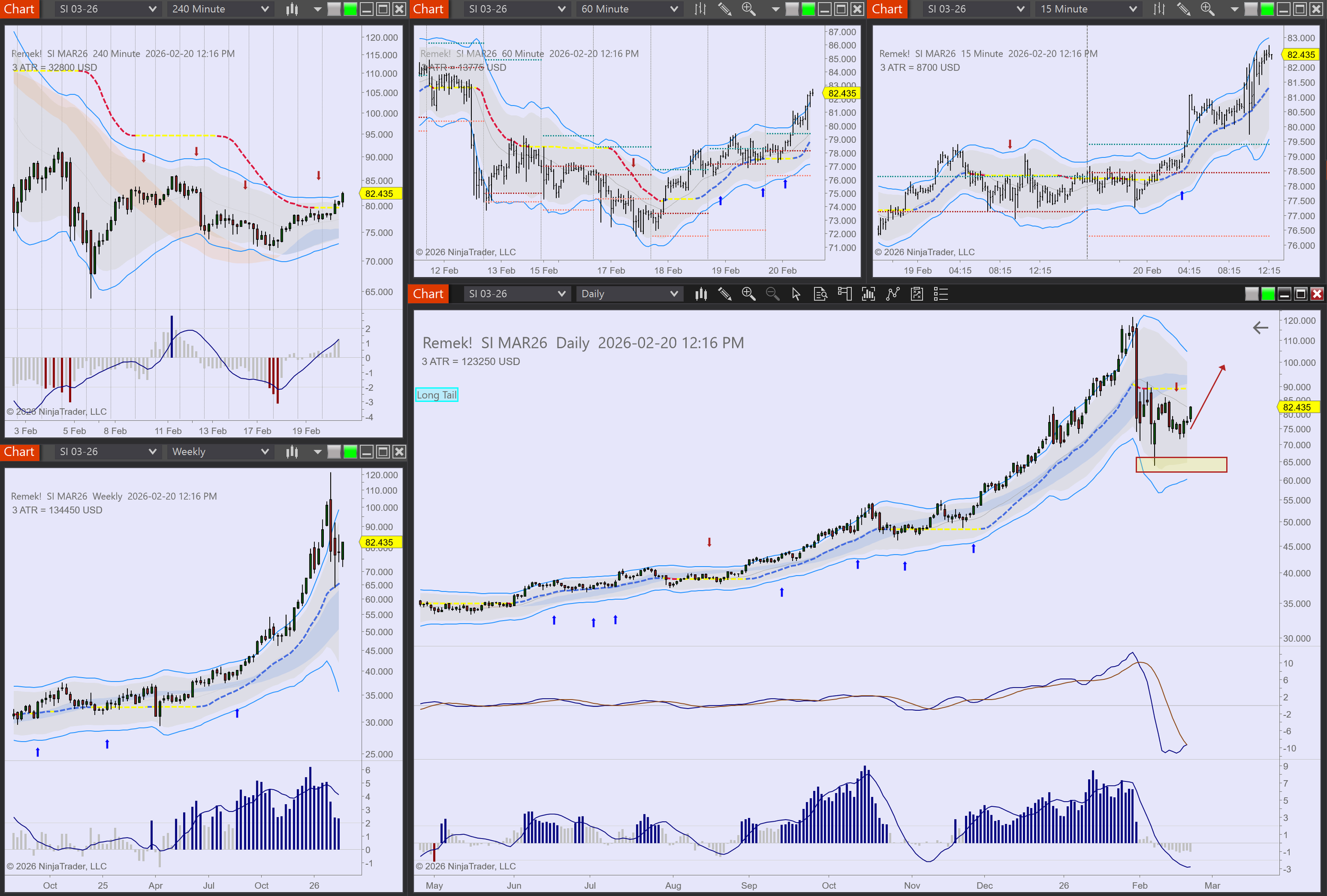Toggle green instrument link on 240 Minute chart

(350, 9)
